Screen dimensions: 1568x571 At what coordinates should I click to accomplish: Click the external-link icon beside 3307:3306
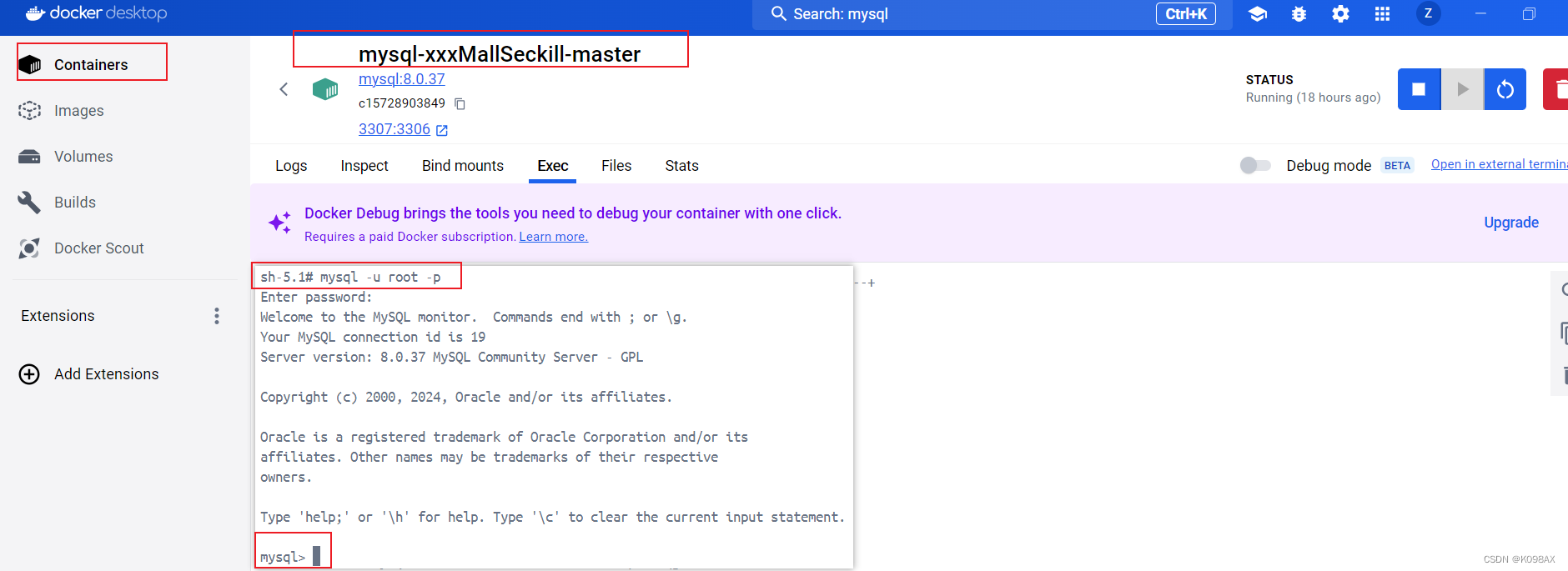coord(442,130)
